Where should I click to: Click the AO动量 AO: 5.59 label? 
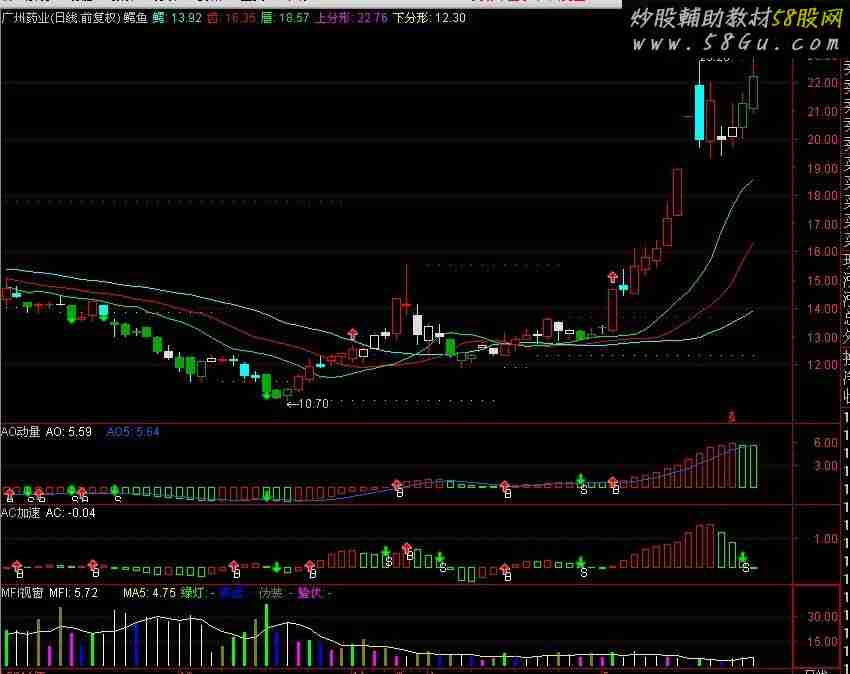pos(47,432)
